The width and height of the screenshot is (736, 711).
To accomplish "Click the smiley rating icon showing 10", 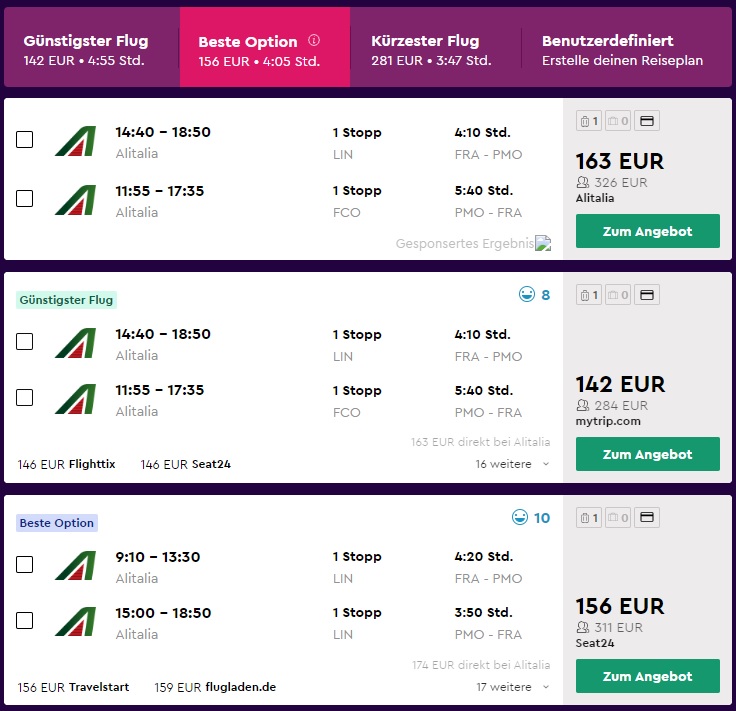I will [x=521, y=518].
